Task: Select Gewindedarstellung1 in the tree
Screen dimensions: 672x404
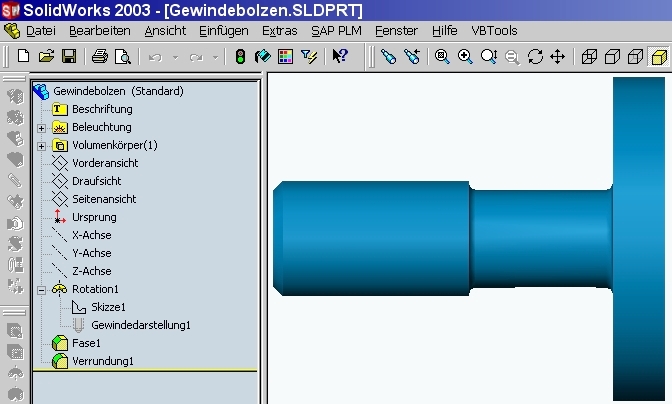Action: point(141,325)
